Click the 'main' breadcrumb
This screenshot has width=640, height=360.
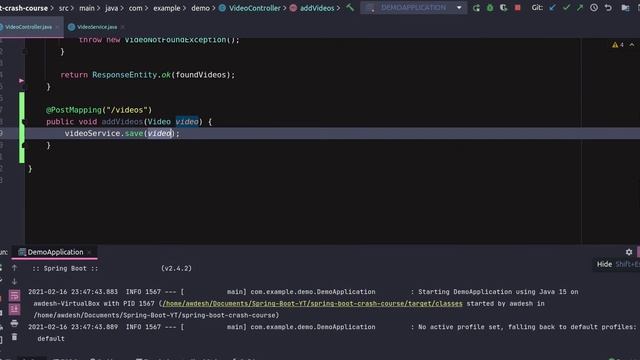87,8
